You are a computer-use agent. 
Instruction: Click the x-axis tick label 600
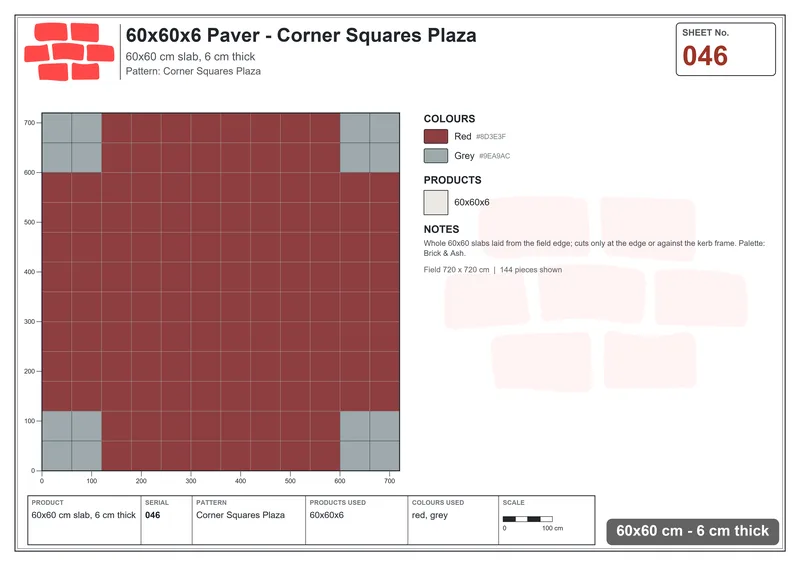click(340, 481)
